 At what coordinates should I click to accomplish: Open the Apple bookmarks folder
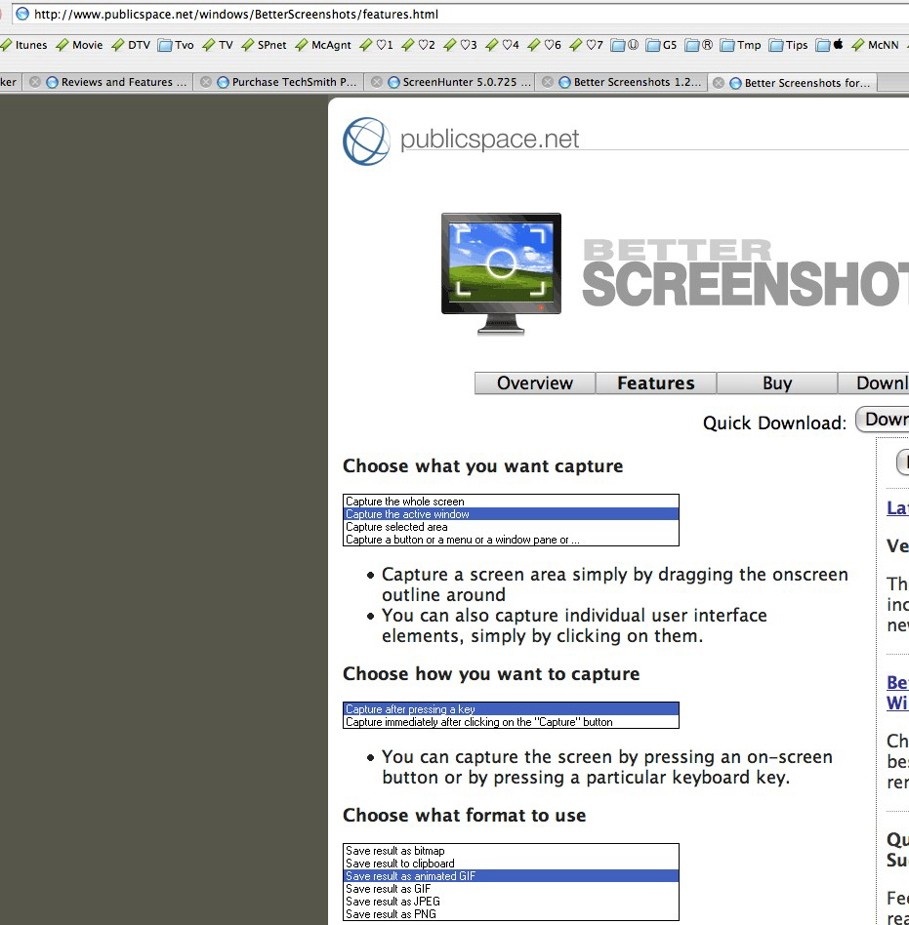tap(831, 45)
